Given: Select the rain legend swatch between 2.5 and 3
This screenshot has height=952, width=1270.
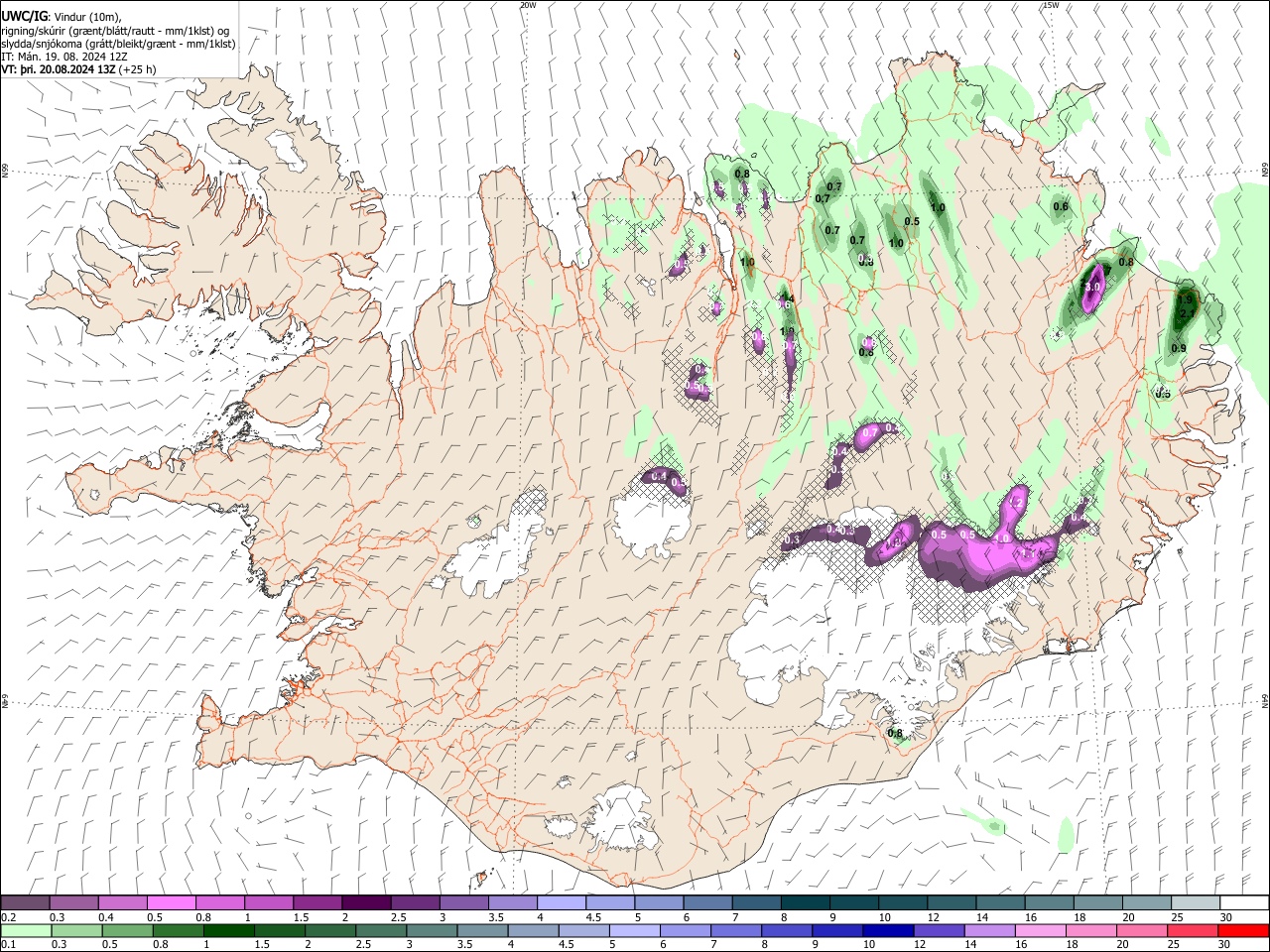Looking at the screenshot, I should click(x=380, y=930).
